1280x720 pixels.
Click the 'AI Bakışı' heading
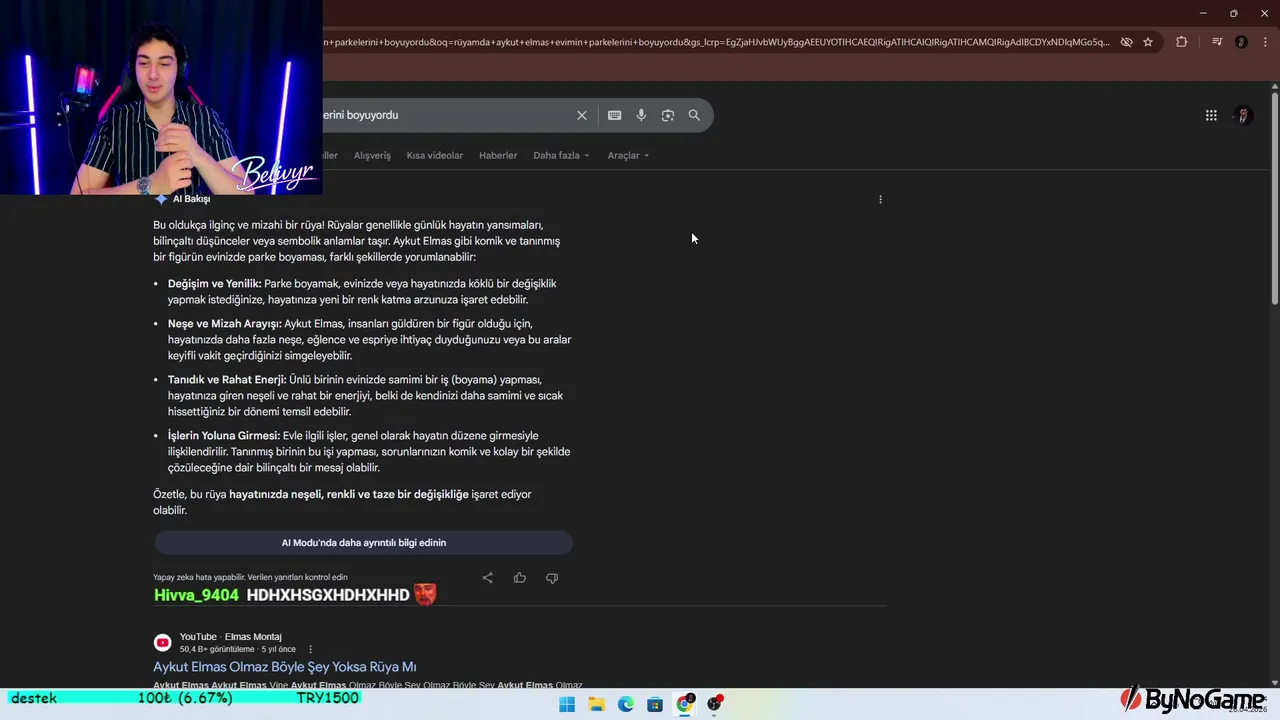coord(191,199)
